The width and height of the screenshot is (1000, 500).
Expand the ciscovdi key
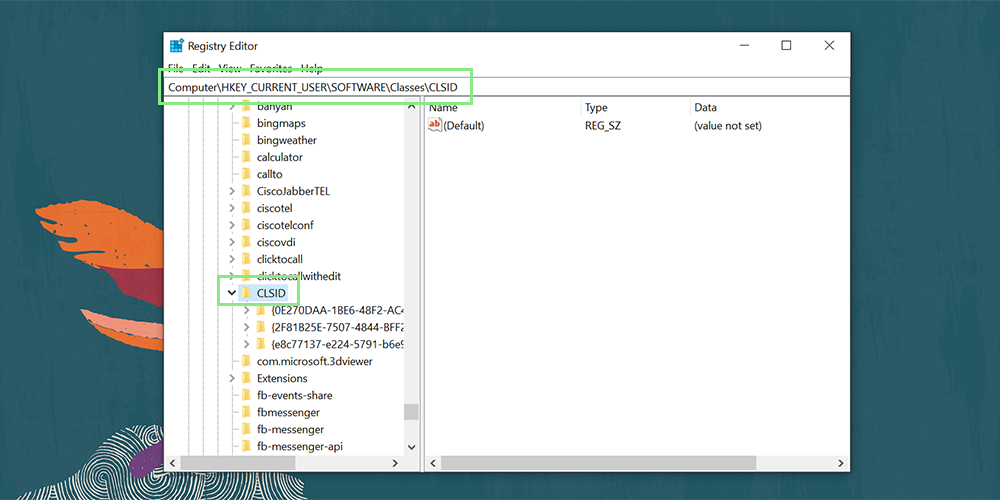pos(232,242)
